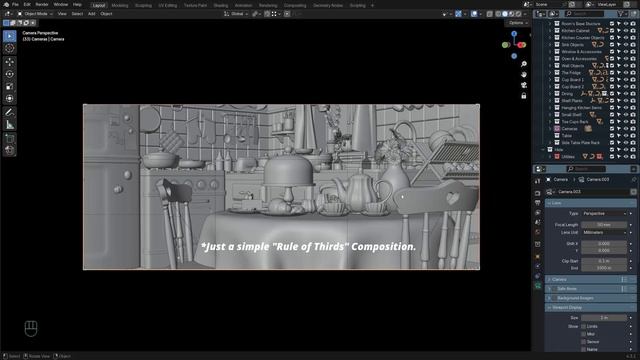The image size is (640, 360).
Task: Open the Edit menu
Action: (27, 4)
